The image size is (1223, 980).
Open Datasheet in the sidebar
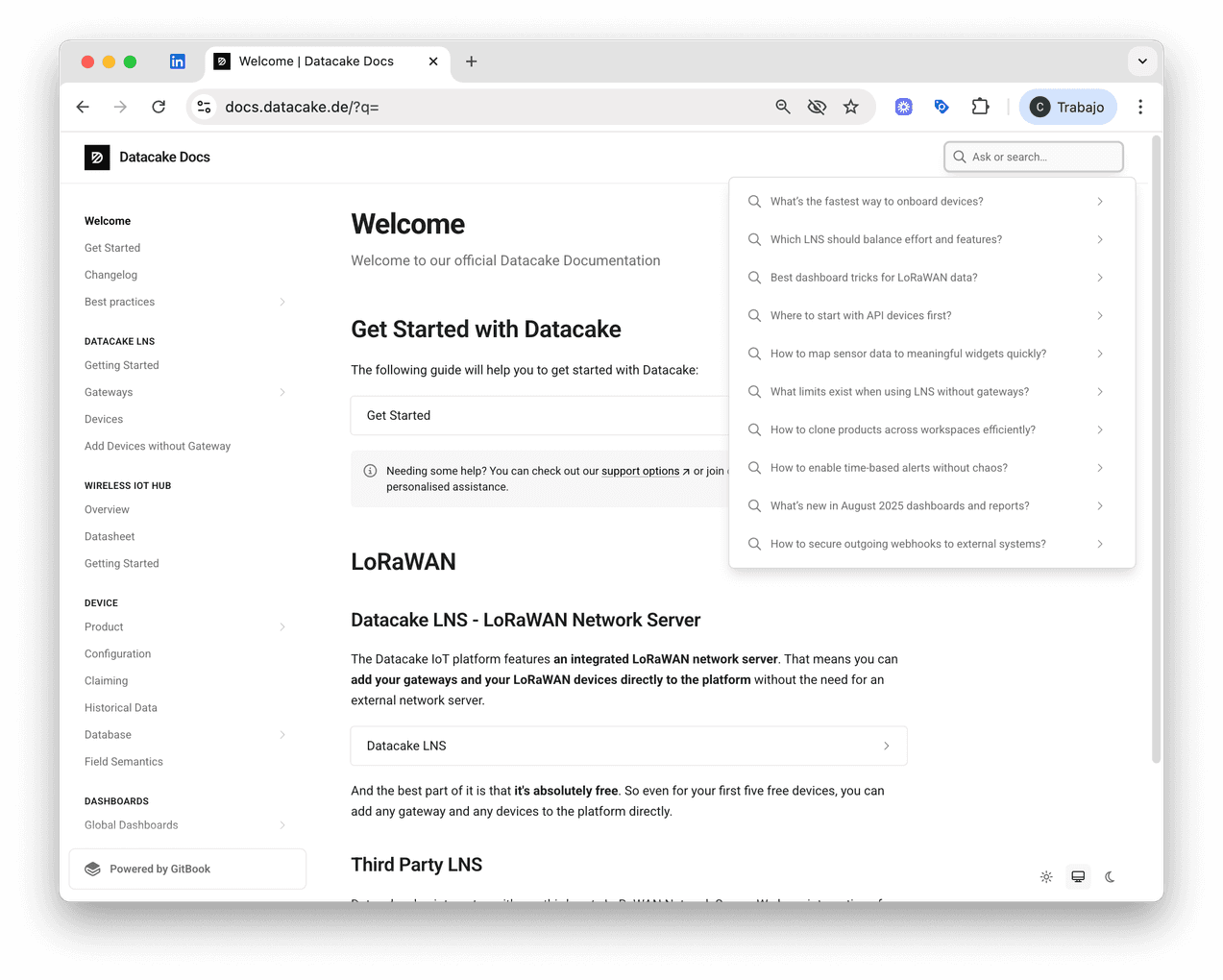110,536
